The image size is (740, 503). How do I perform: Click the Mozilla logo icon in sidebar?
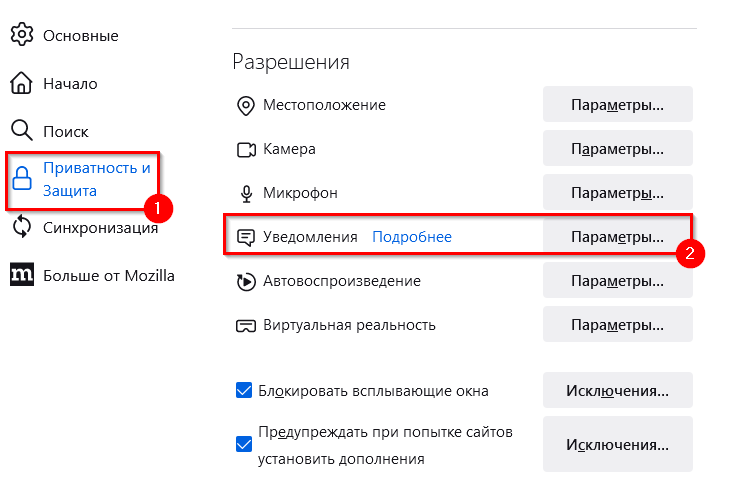(x=22, y=275)
